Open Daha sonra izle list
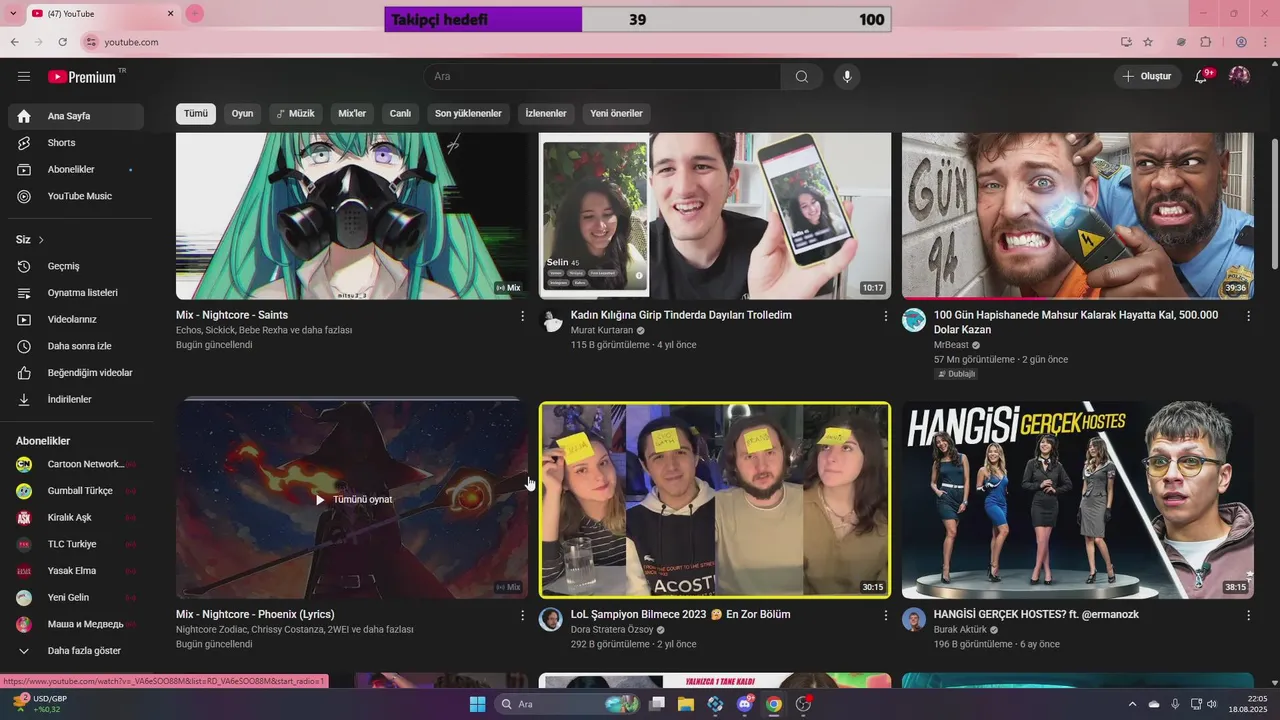Image resolution: width=1280 pixels, height=720 pixels. tap(76, 346)
